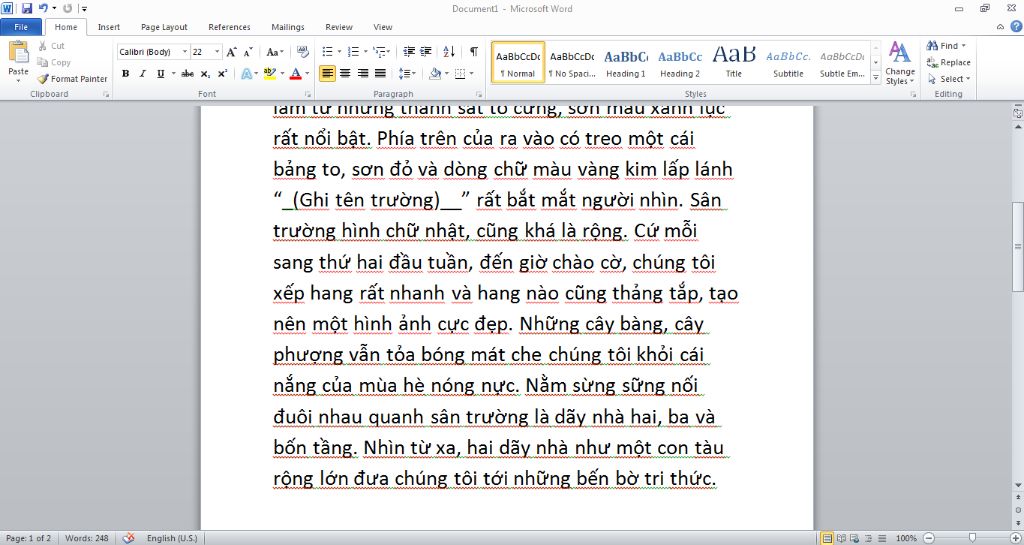Save the document with the floppy icon

pyautogui.click(x=27, y=8)
